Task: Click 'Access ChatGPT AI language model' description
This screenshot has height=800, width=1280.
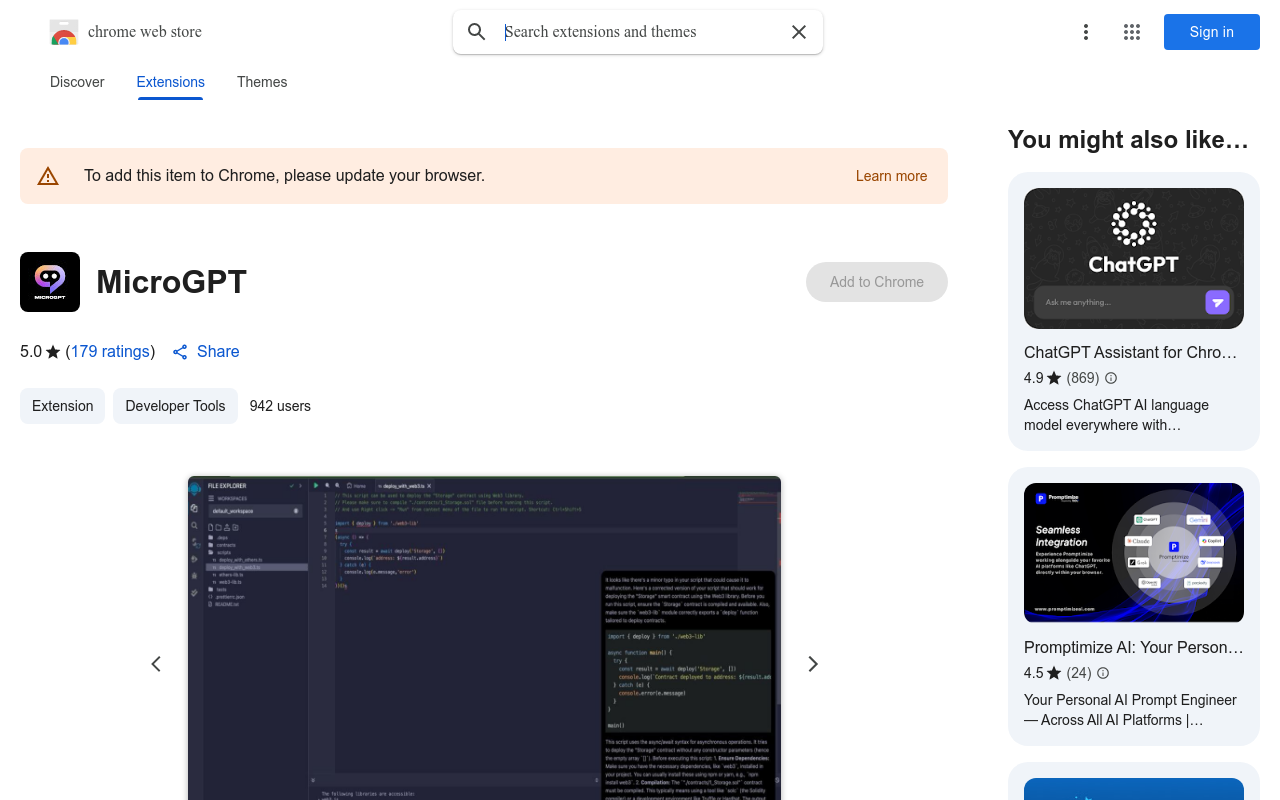Action: coord(1116,415)
